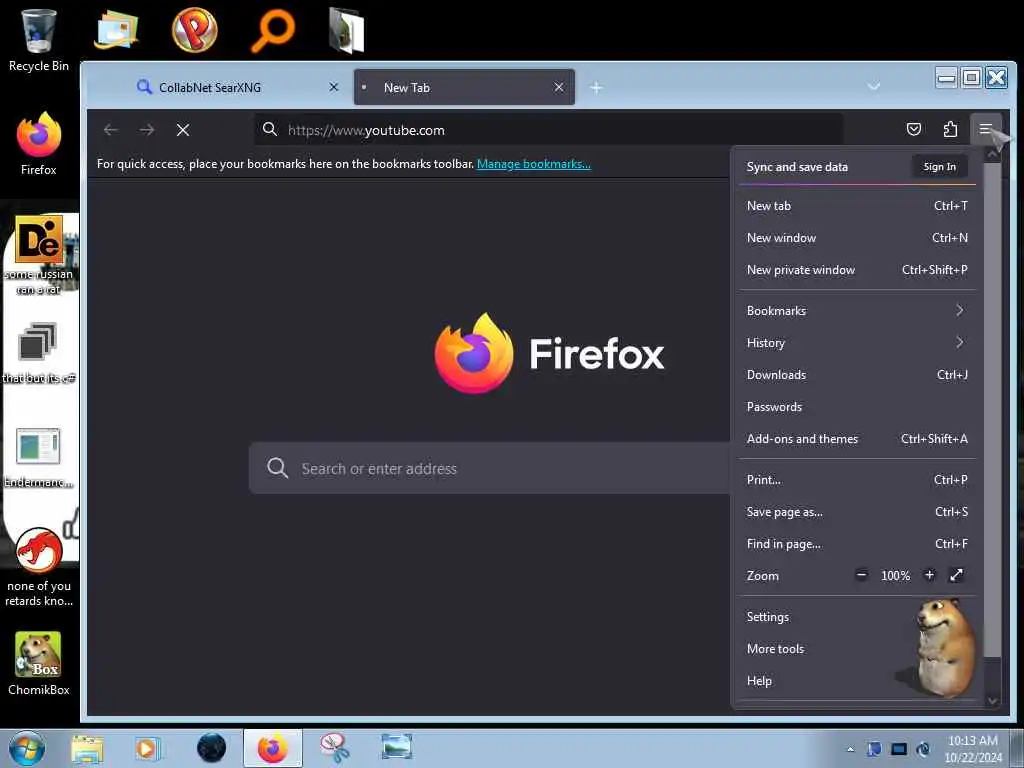Open Windows Explorer from the taskbar
The height and width of the screenshot is (768, 1024).
point(87,748)
